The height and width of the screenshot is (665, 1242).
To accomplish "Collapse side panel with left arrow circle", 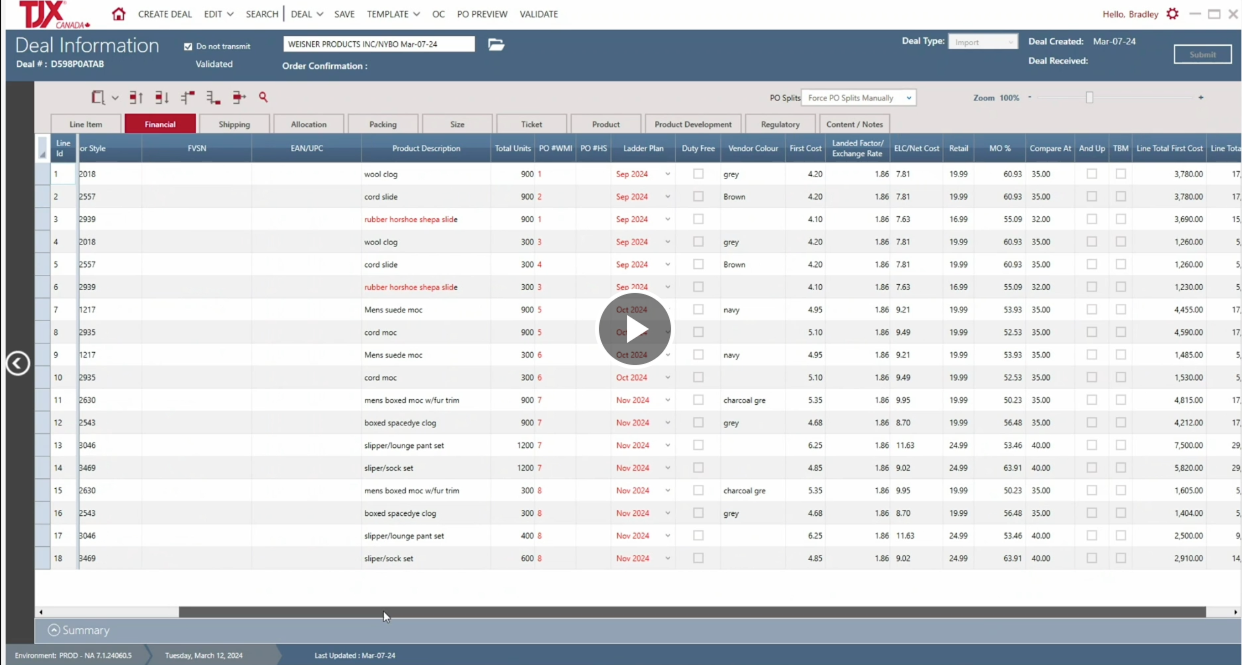I will coord(18,363).
